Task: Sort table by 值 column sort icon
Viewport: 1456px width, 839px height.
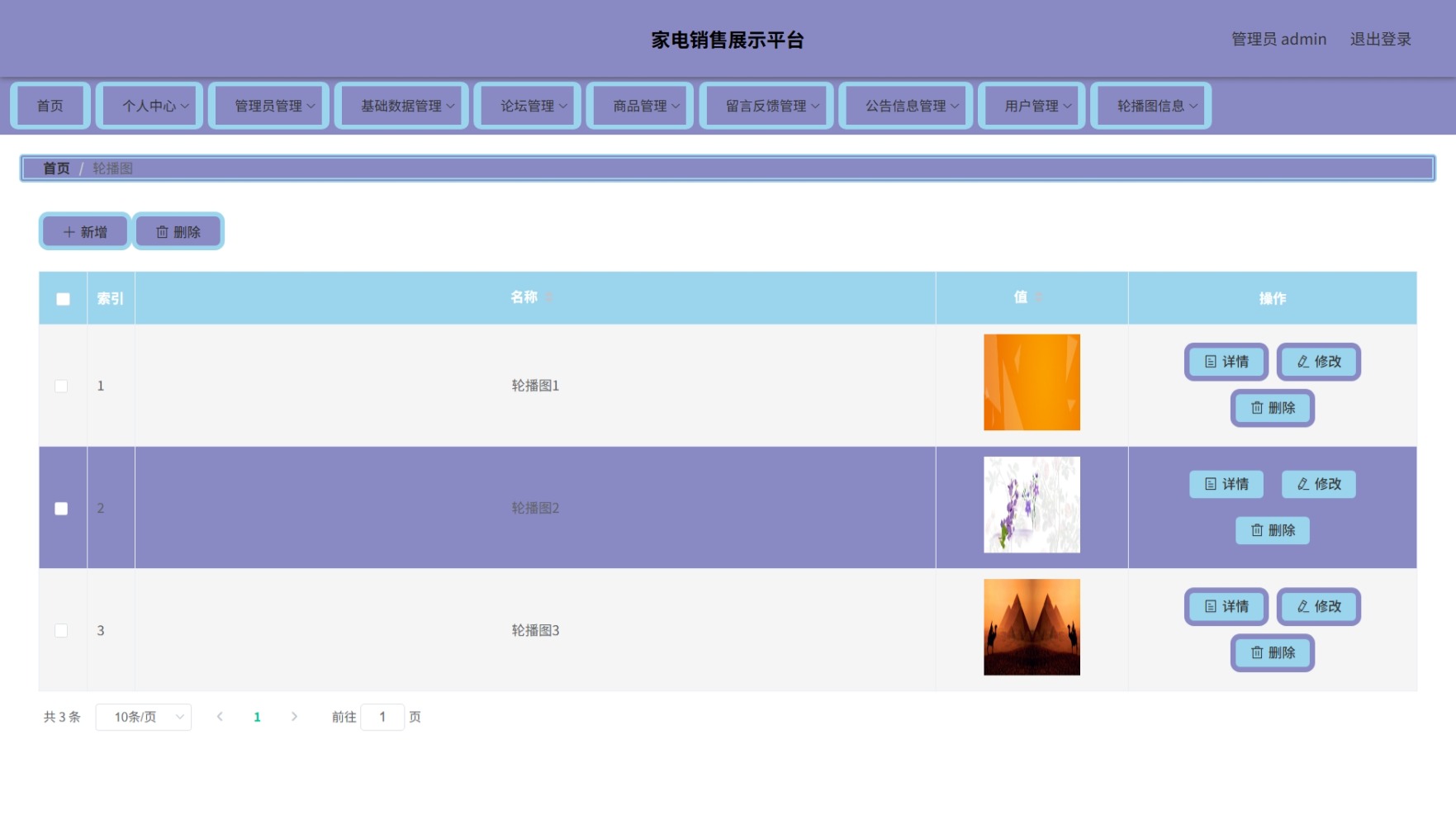Action: click(1039, 297)
